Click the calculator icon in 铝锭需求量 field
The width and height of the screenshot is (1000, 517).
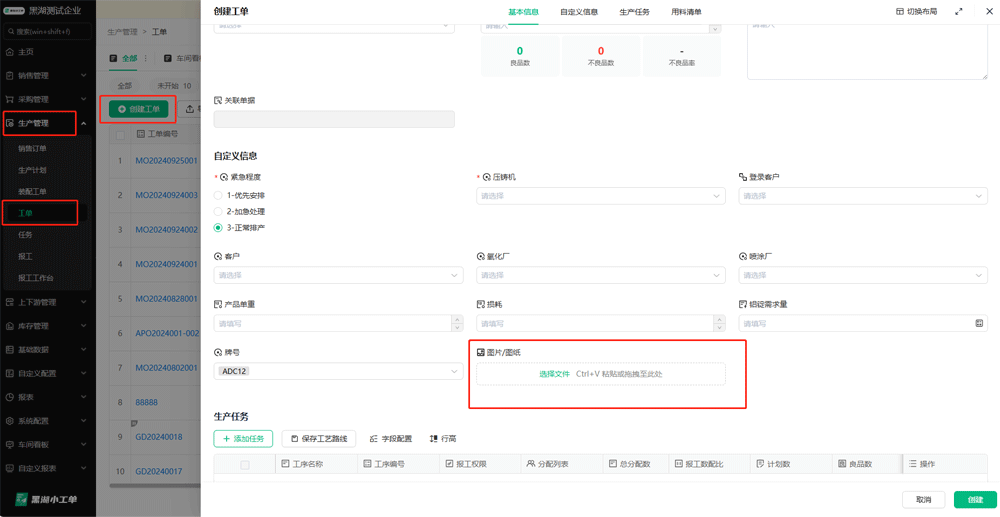point(979,324)
